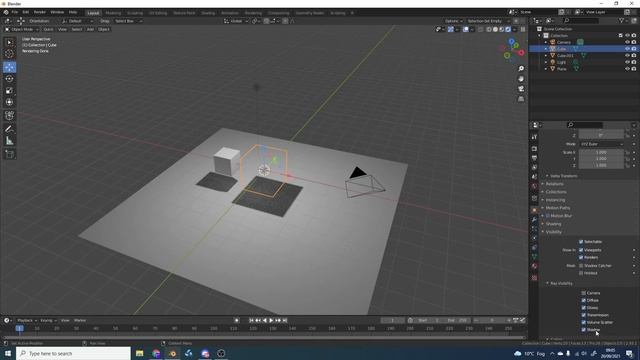The height and width of the screenshot is (360, 640).
Task: Collapse the Visibility panel
Action: (x=554, y=232)
